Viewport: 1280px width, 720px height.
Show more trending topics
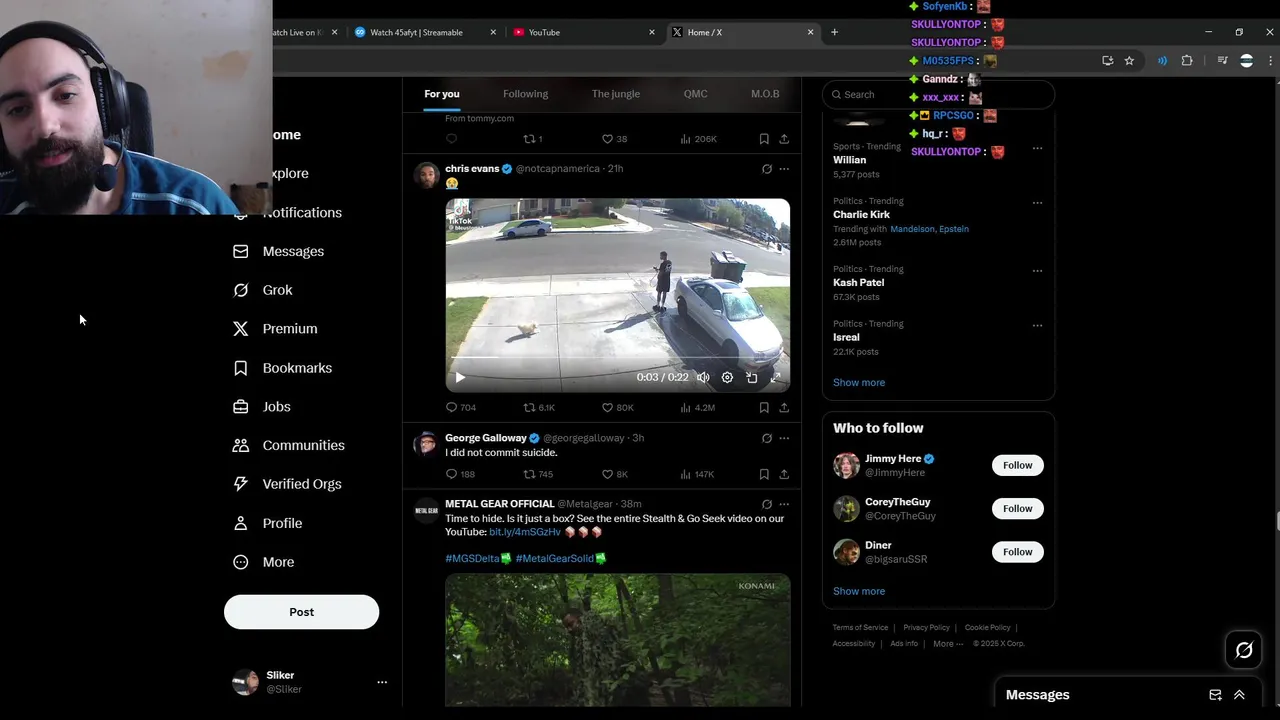tap(859, 382)
